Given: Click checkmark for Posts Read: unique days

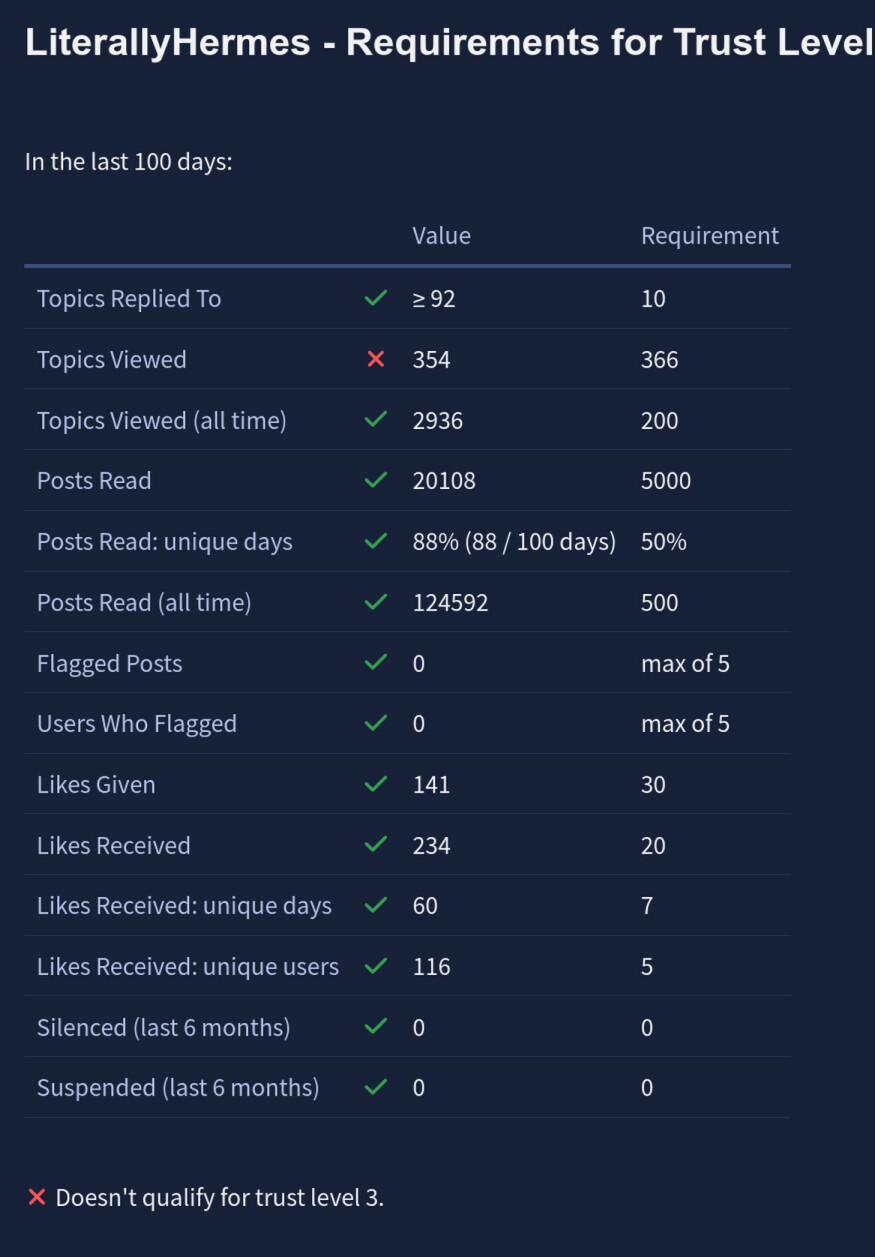Looking at the screenshot, I should tap(376, 542).
